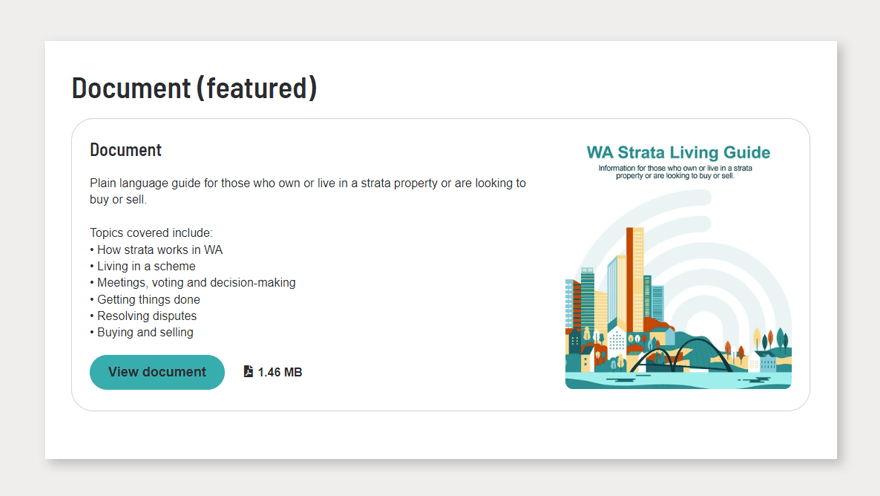Click the 'How strata works in WA' bullet
The height and width of the screenshot is (496, 880).
click(160, 250)
